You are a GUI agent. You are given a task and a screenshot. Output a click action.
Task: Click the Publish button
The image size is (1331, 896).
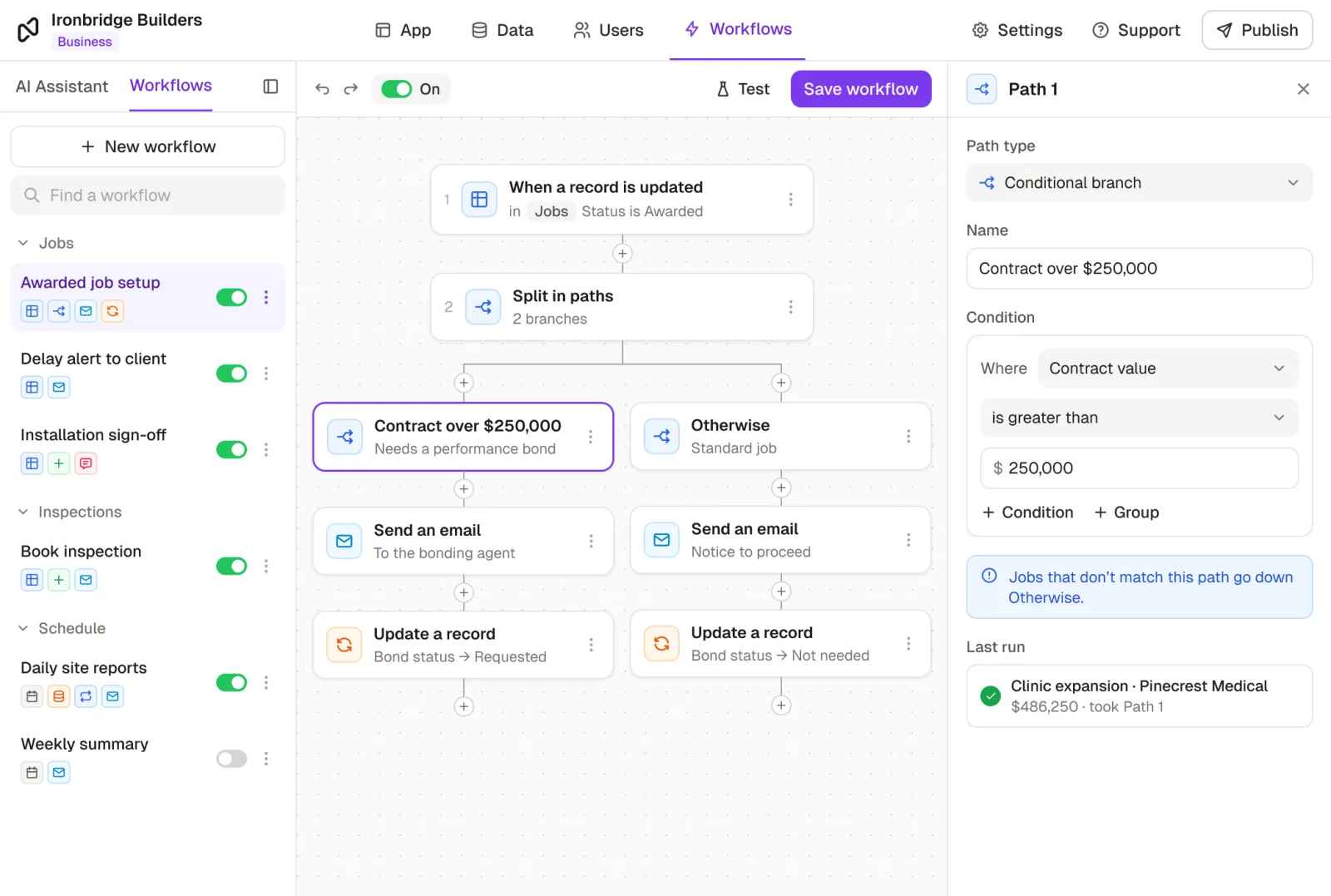point(1257,30)
